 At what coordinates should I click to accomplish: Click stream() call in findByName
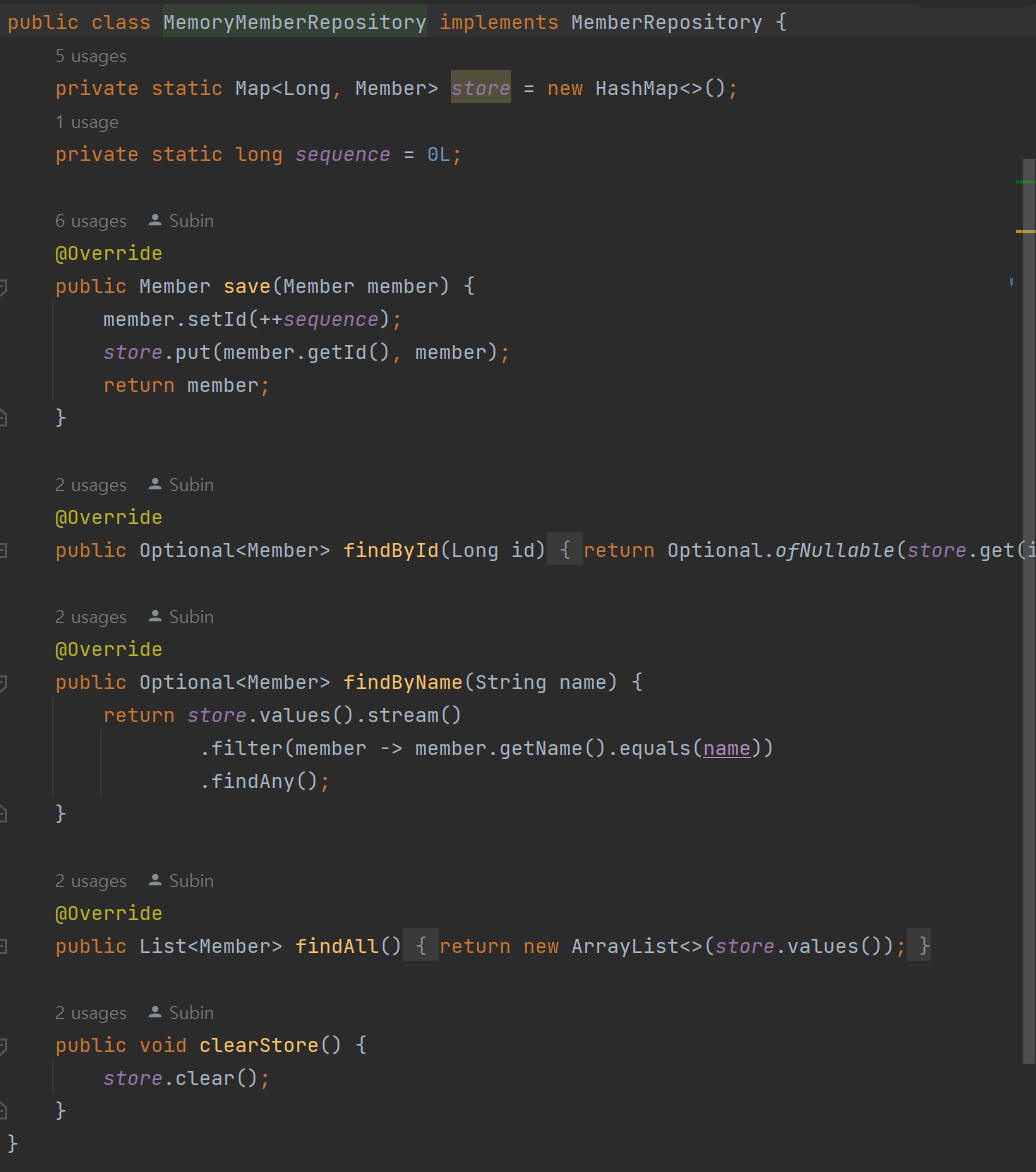(x=414, y=715)
